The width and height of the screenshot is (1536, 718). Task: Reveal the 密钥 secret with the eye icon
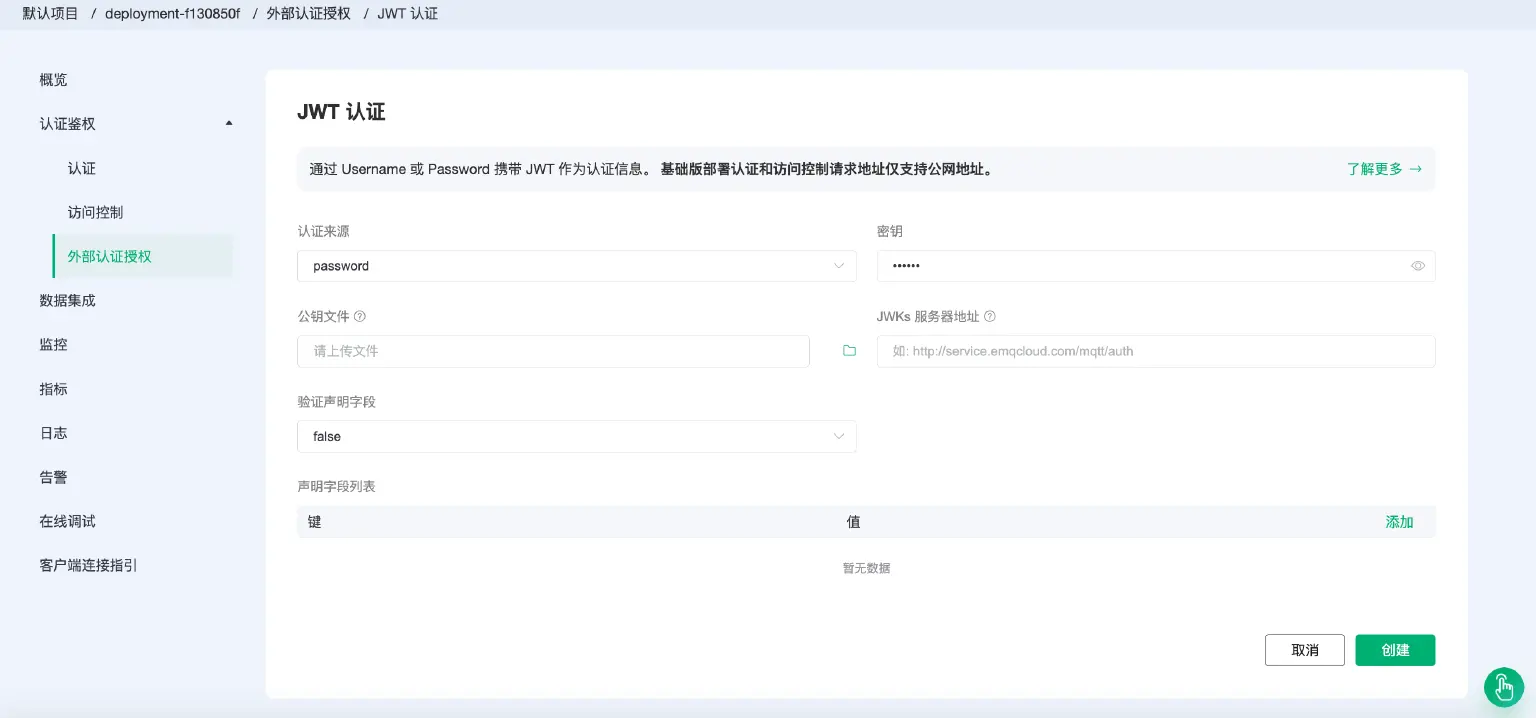click(1417, 265)
